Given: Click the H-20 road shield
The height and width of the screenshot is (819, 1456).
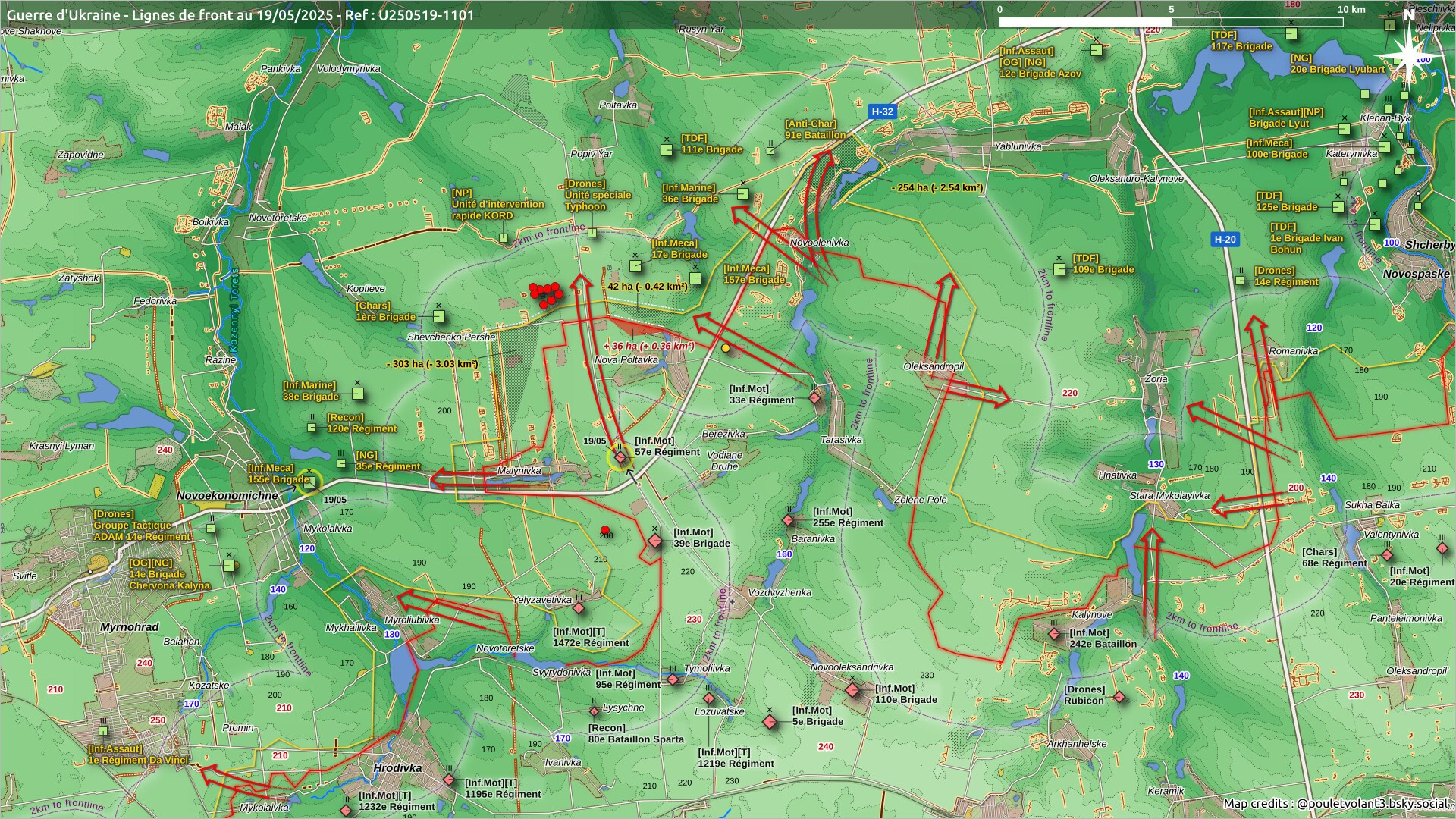Looking at the screenshot, I should click(x=1225, y=239).
